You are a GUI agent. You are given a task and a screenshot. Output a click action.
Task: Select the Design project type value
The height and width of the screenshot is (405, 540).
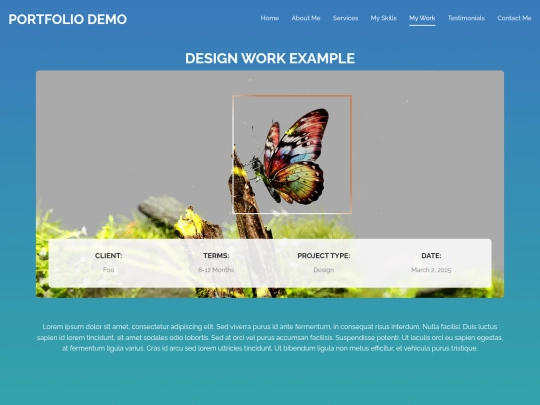(324, 270)
